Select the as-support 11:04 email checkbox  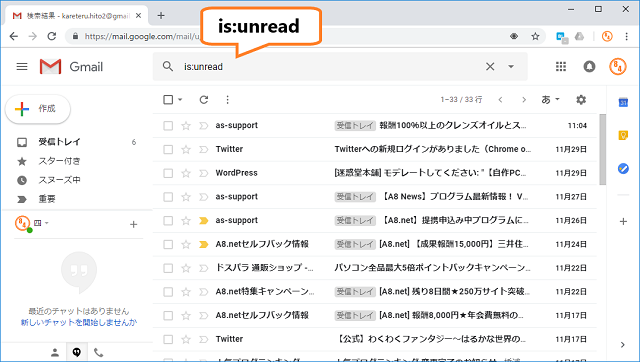tap(168, 126)
